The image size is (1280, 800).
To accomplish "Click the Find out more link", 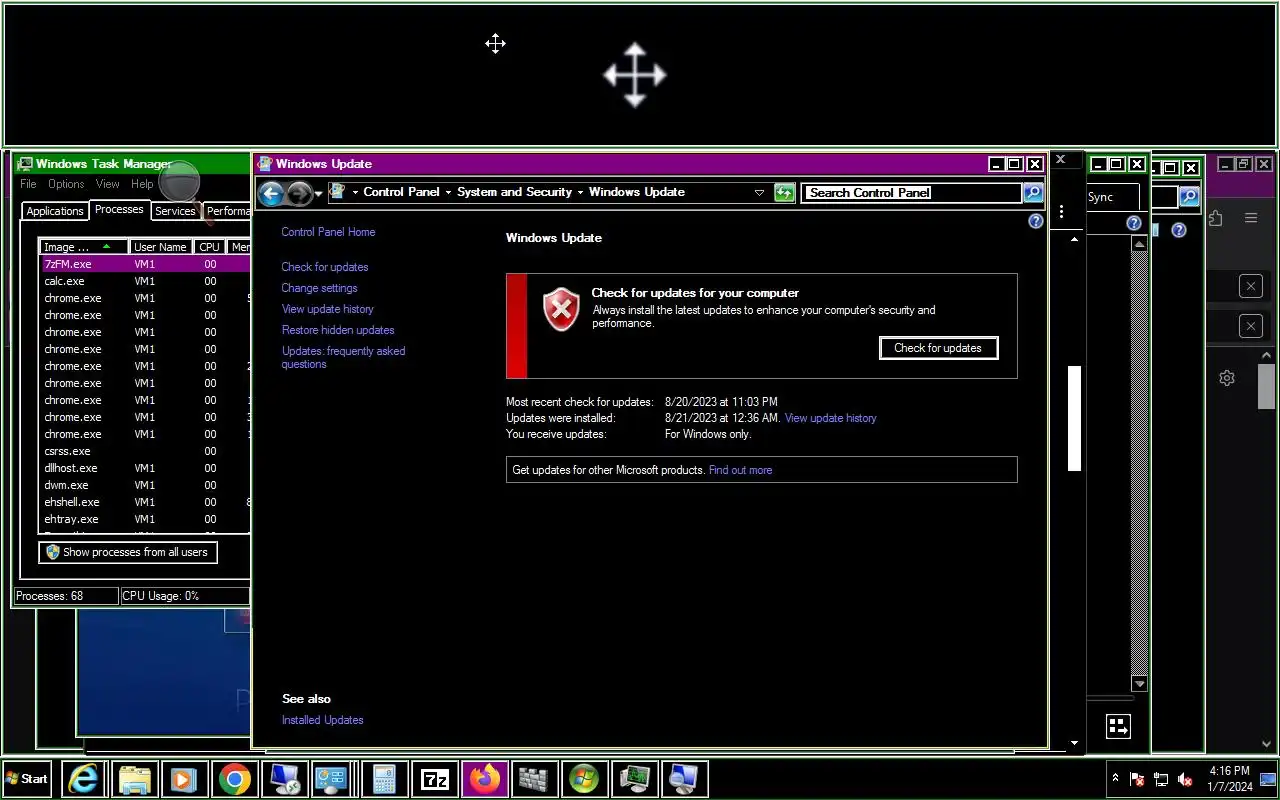I will (x=740, y=470).
